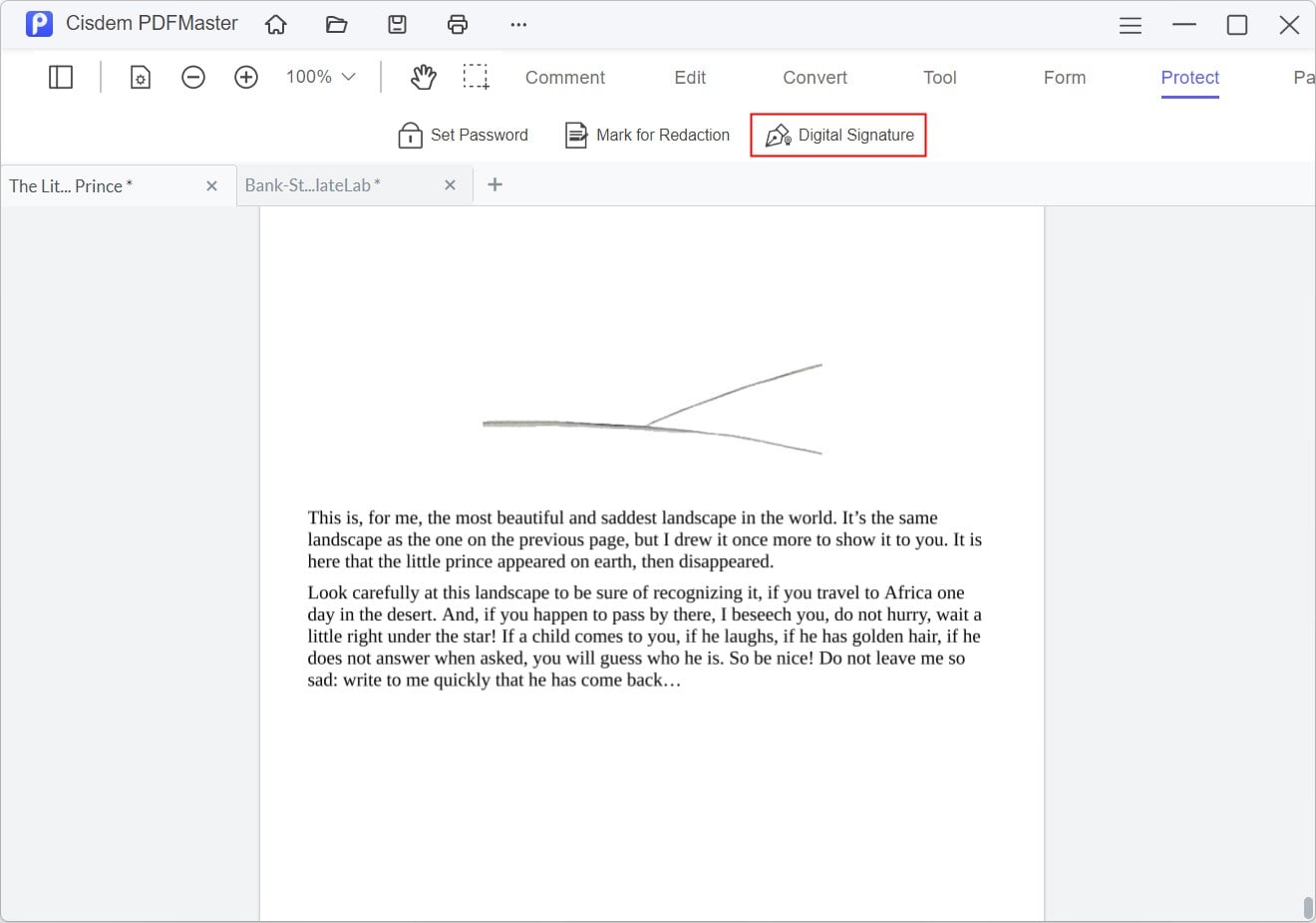This screenshot has height=923, width=1316.
Task: Switch to The Lit... Prince document tab
Action: pos(100,185)
